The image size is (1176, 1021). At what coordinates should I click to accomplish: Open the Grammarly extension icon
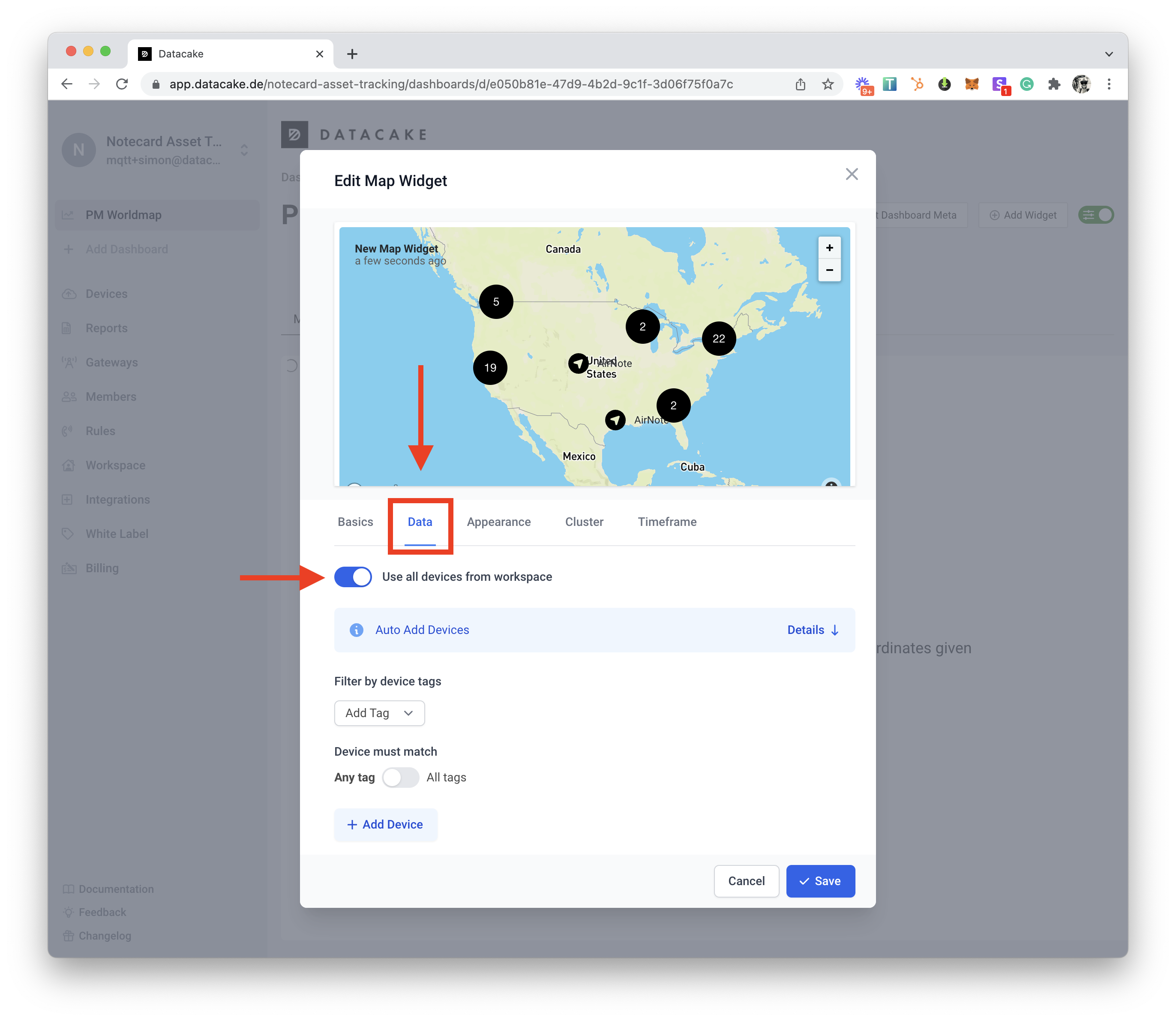(1026, 84)
